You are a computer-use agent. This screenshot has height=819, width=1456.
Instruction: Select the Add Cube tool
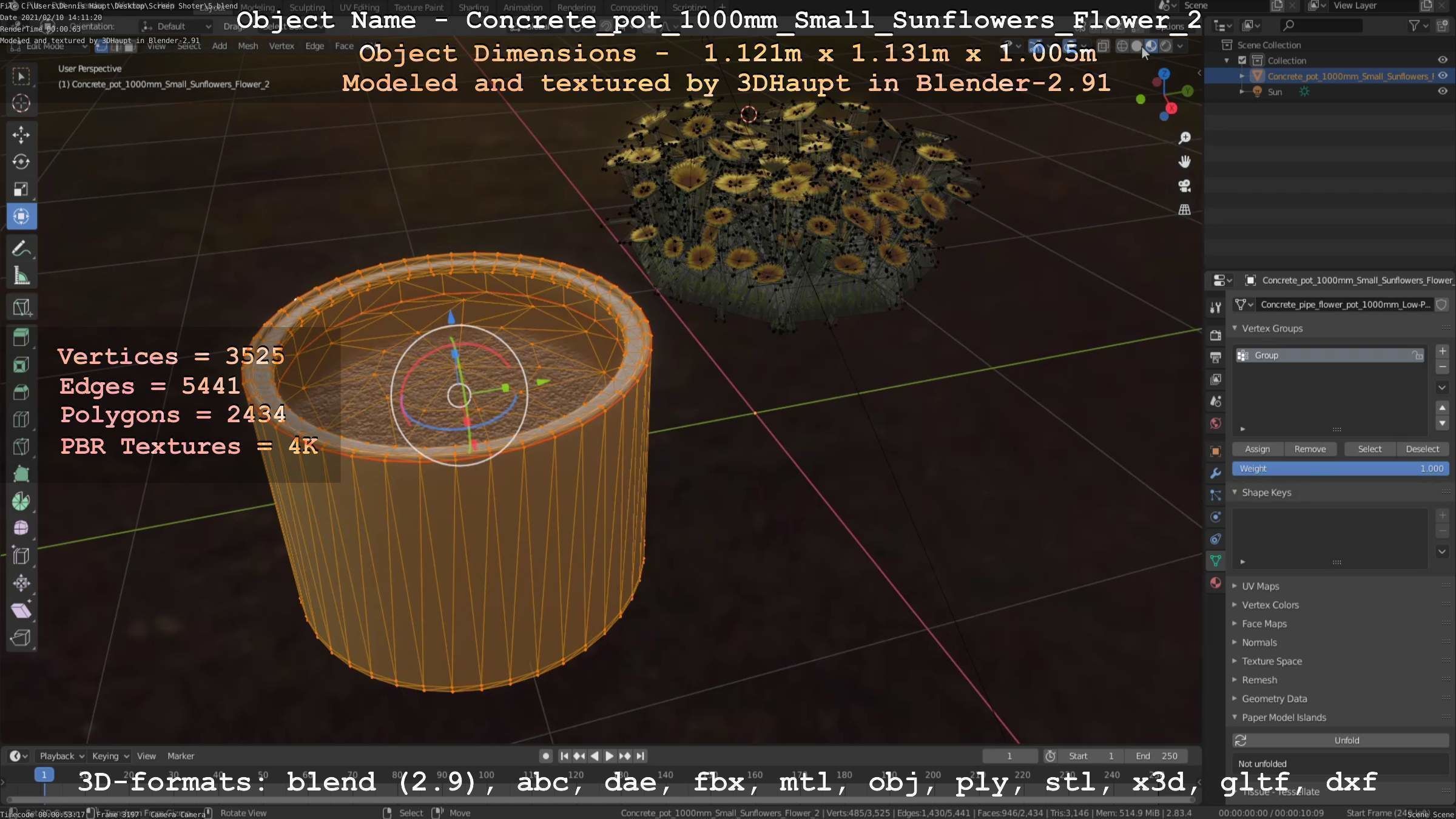[x=21, y=307]
